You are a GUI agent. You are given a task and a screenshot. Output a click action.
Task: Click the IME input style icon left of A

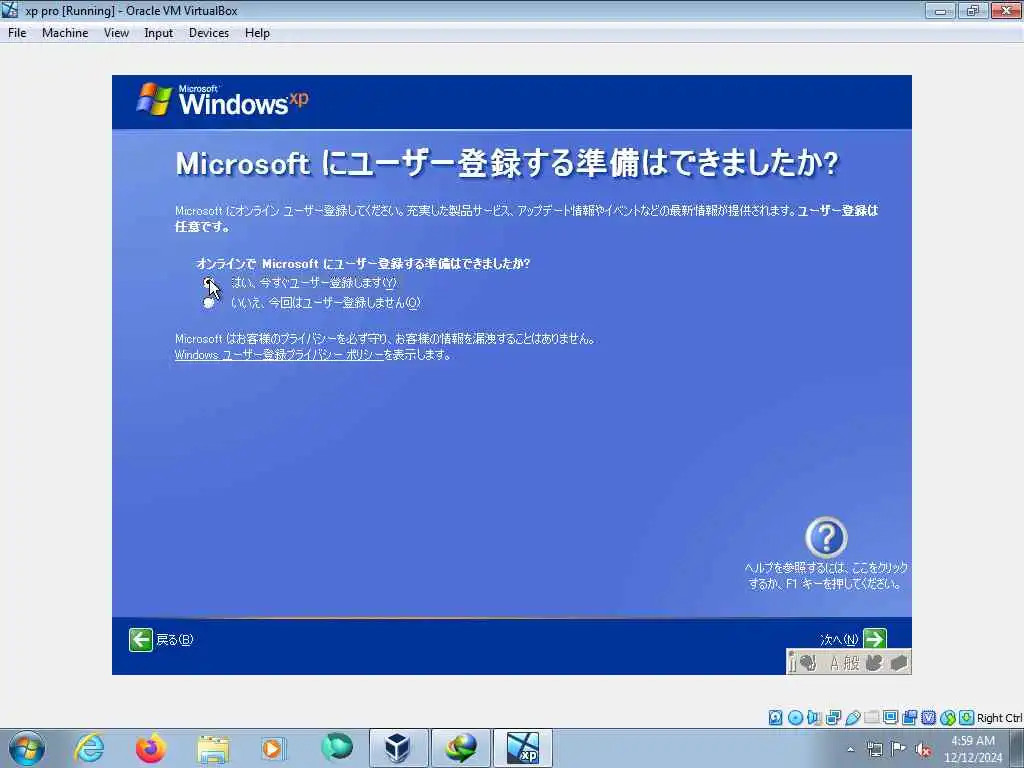(x=808, y=663)
